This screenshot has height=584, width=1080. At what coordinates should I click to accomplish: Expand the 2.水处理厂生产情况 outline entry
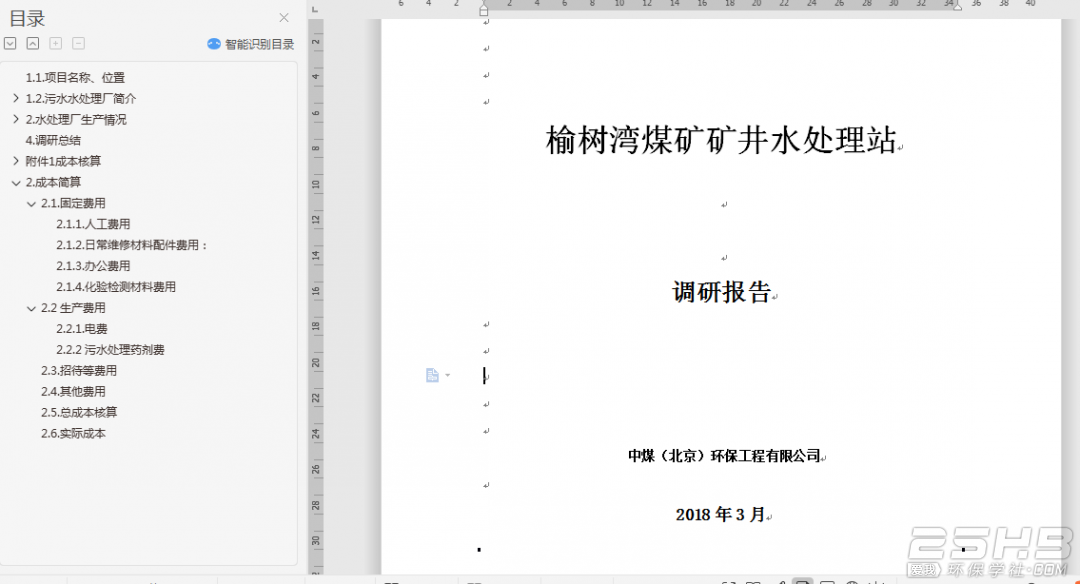click(16, 119)
